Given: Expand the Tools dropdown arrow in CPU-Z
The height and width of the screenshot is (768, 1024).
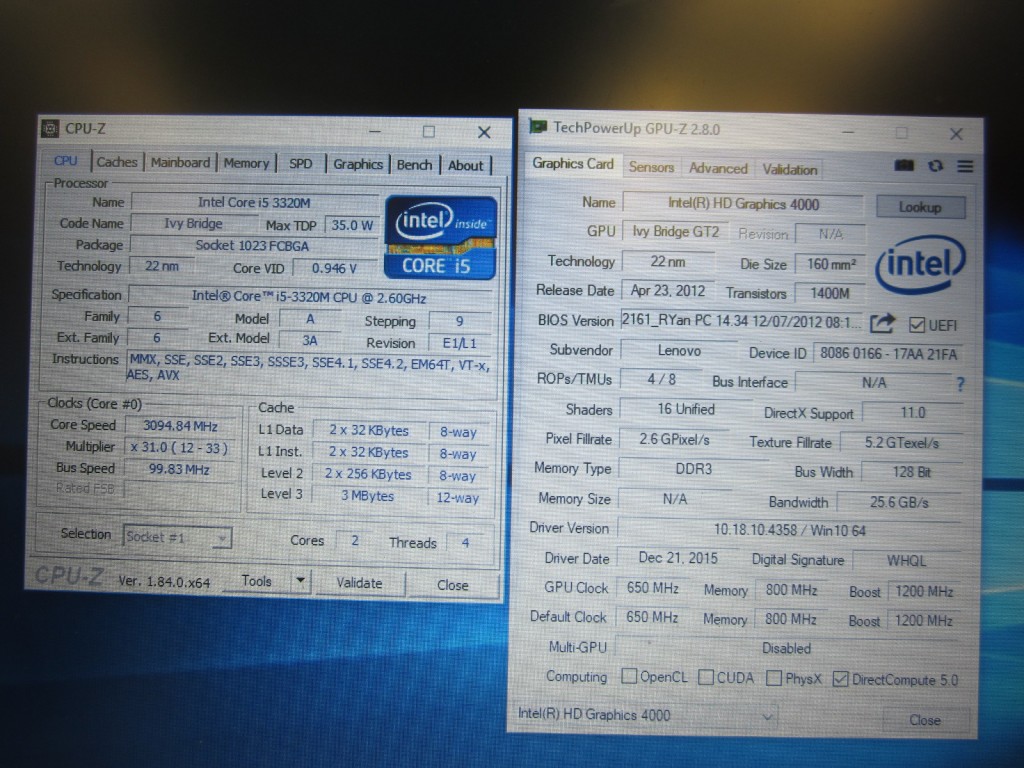Looking at the screenshot, I should [x=300, y=581].
